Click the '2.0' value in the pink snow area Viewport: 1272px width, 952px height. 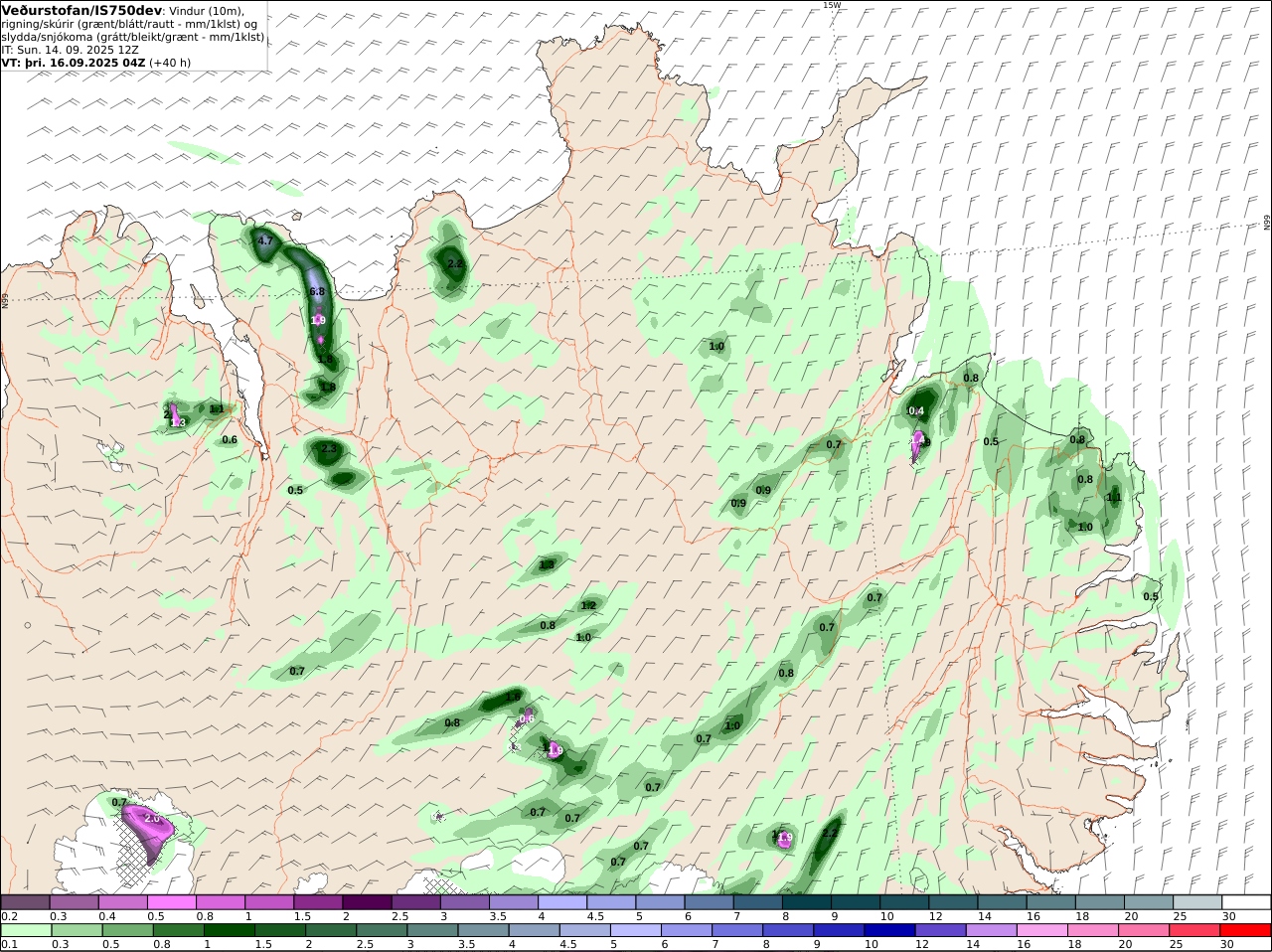pyautogui.click(x=152, y=818)
